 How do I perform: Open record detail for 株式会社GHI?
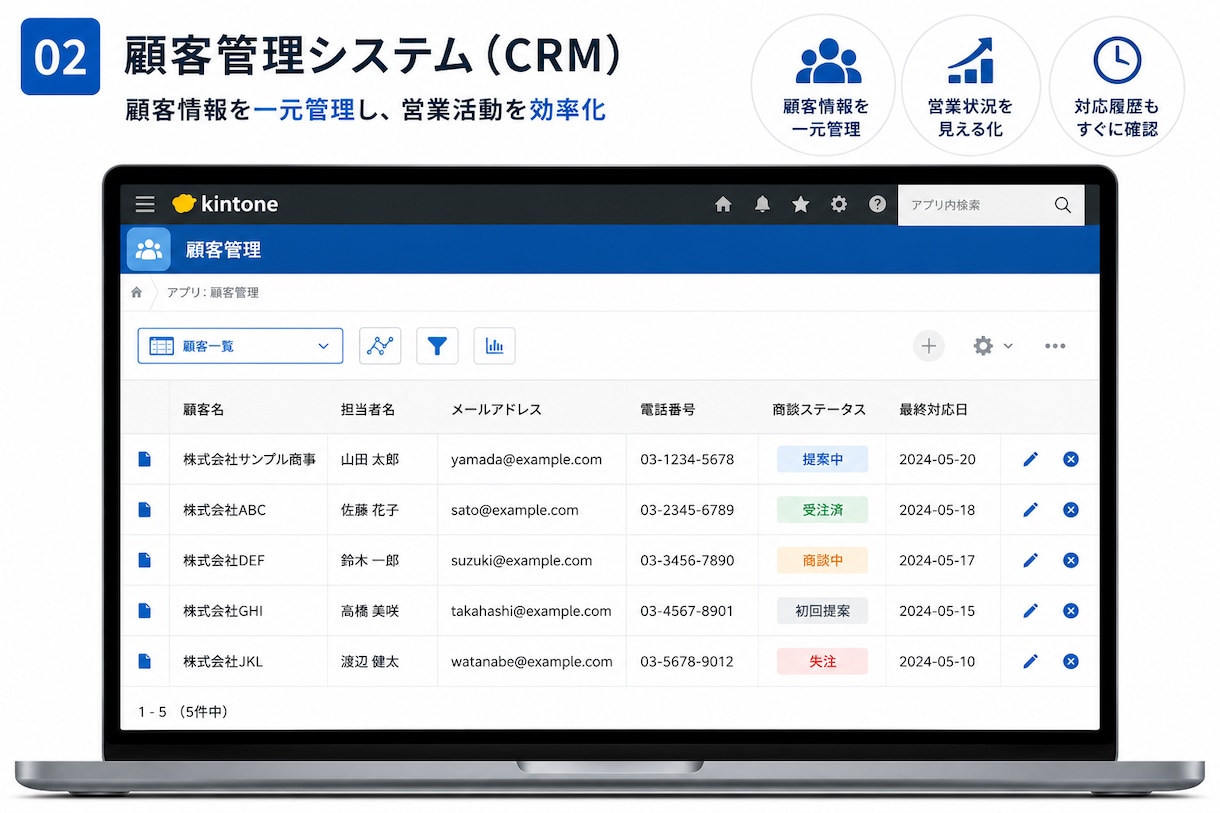pos(144,611)
